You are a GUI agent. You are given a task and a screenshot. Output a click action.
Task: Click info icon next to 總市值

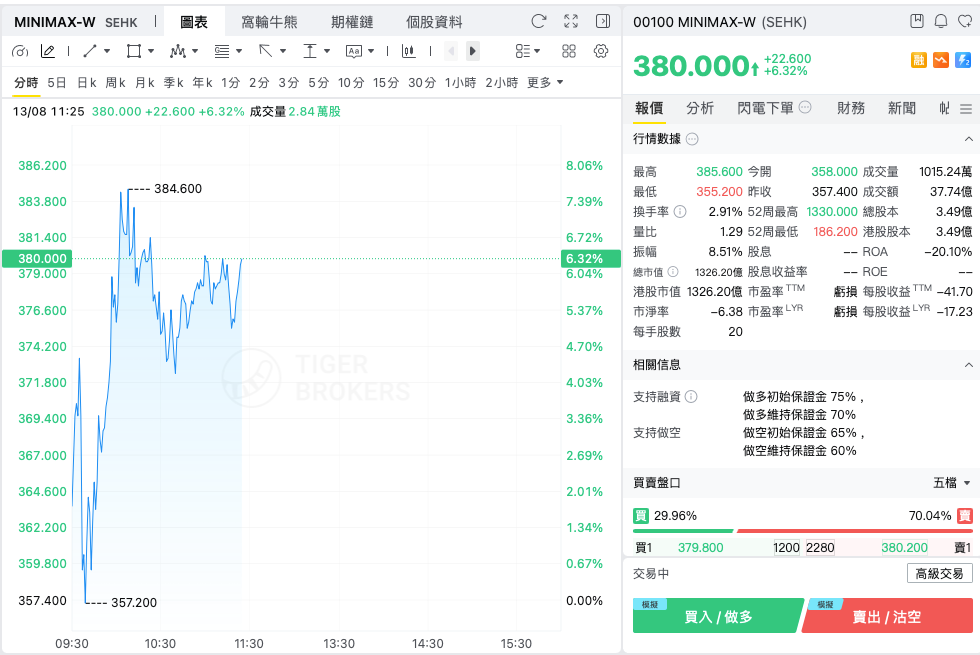(x=672, y=271)
